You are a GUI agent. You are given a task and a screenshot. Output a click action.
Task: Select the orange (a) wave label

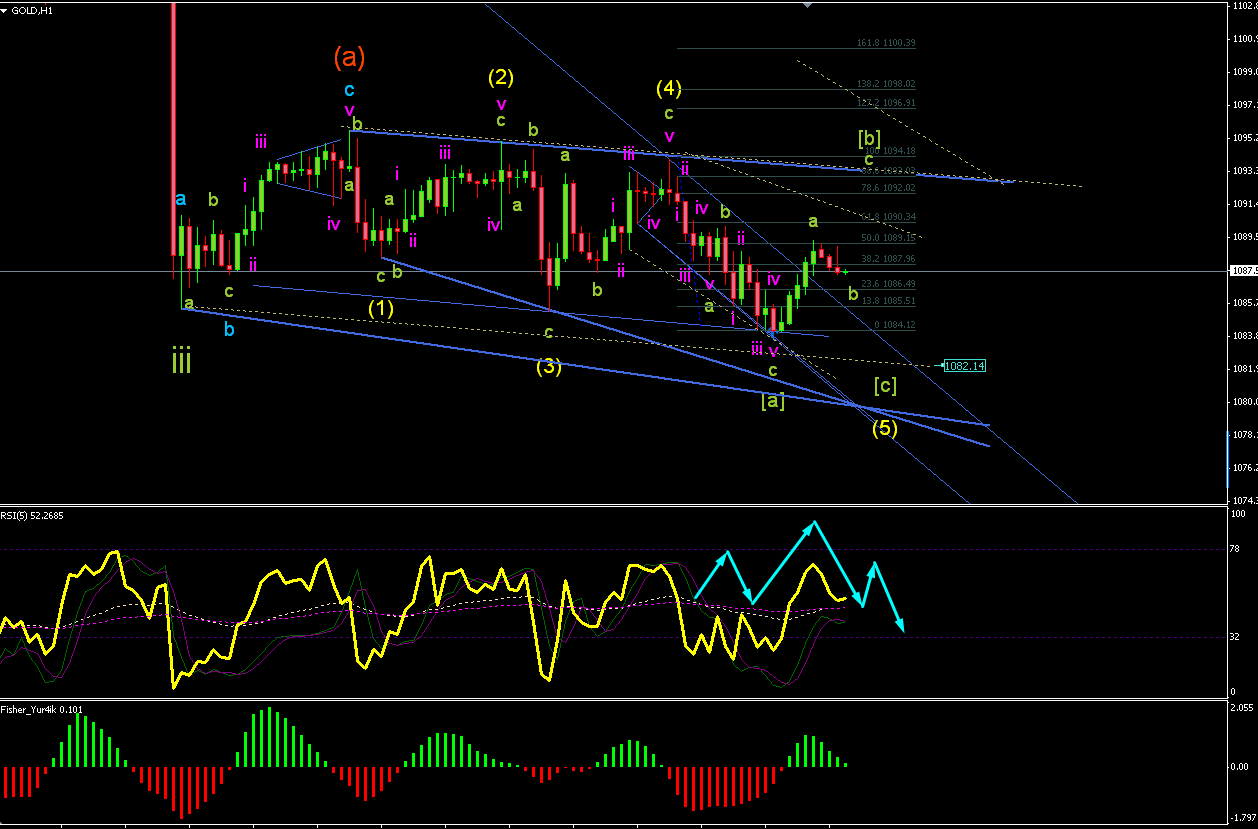349,57
